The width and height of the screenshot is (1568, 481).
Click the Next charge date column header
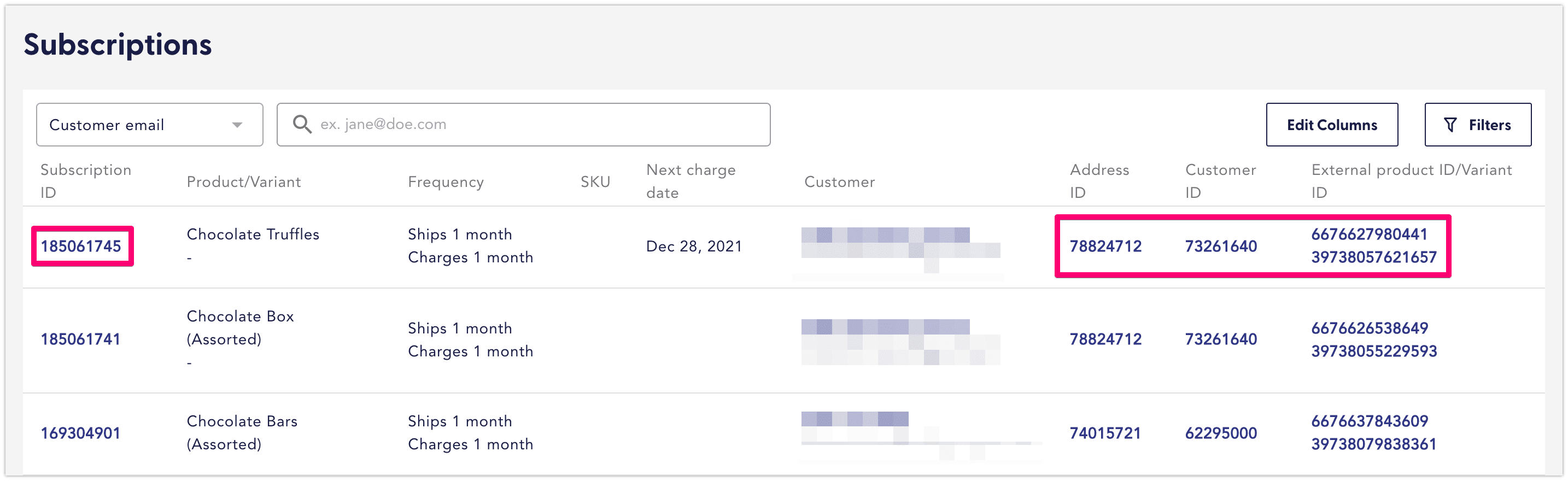(691, 180)
